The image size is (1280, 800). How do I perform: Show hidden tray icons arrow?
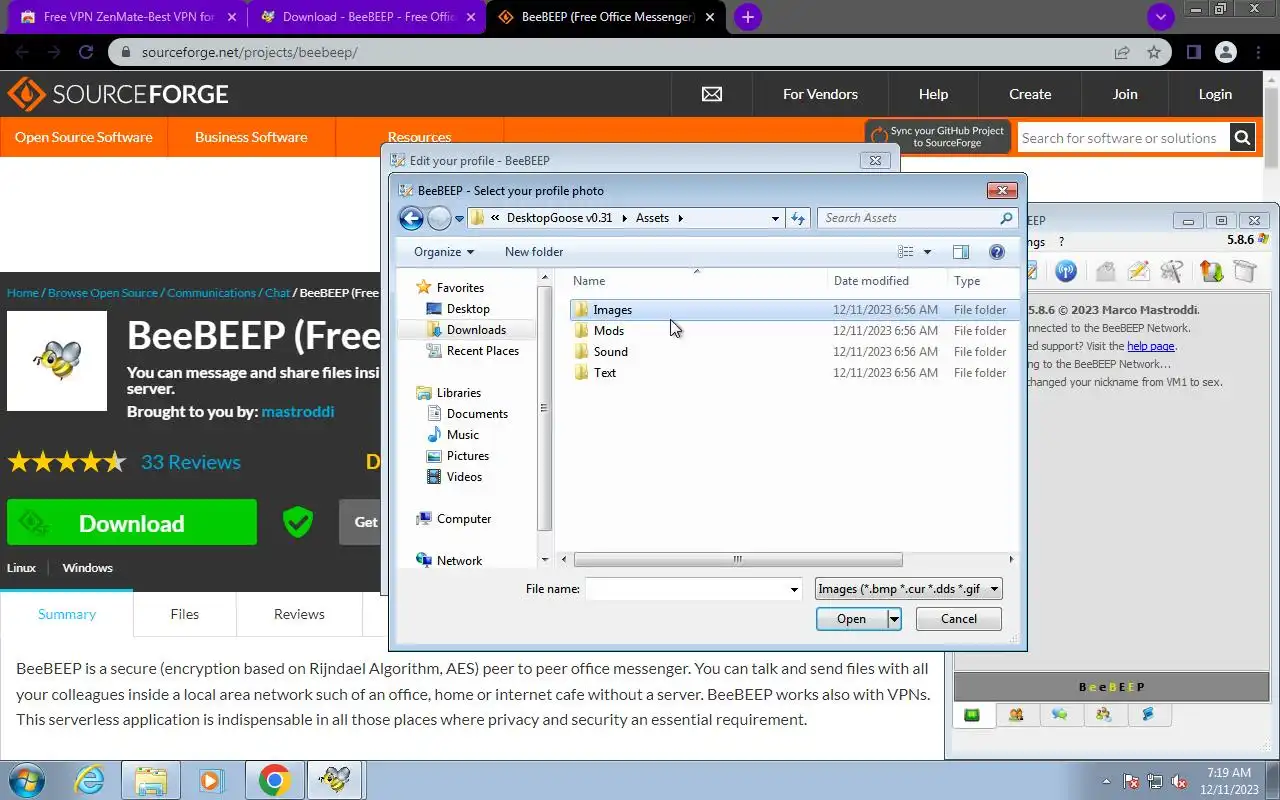(1106, 781)
